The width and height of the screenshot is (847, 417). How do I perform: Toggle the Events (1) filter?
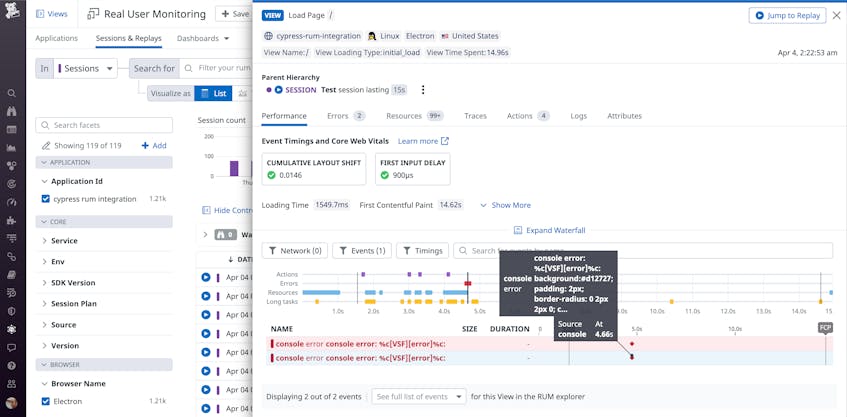(362, 251)
